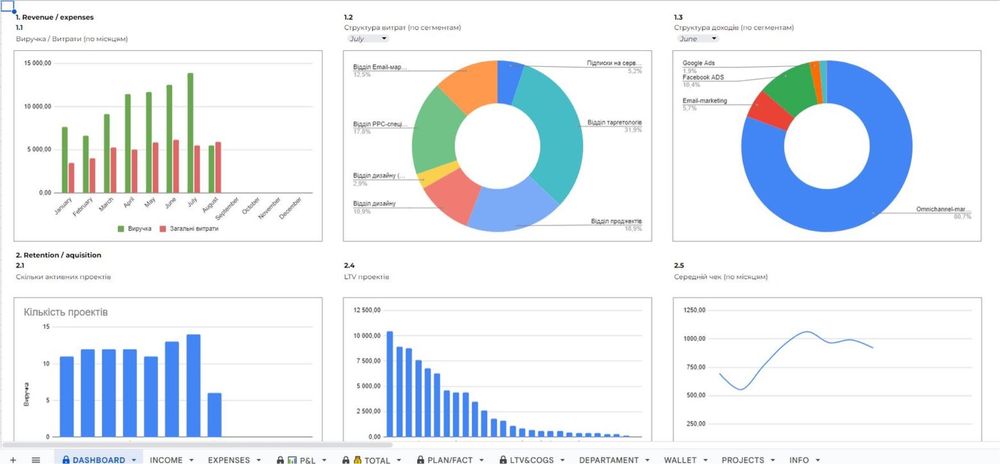Expand the DASHBOARD tab menu arrow
Screen dimensions: 1000x464
134,460
